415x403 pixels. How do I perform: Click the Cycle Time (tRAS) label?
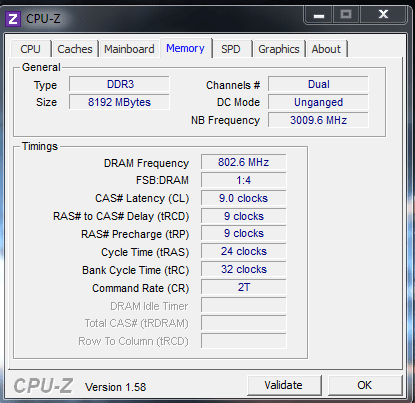145,253
